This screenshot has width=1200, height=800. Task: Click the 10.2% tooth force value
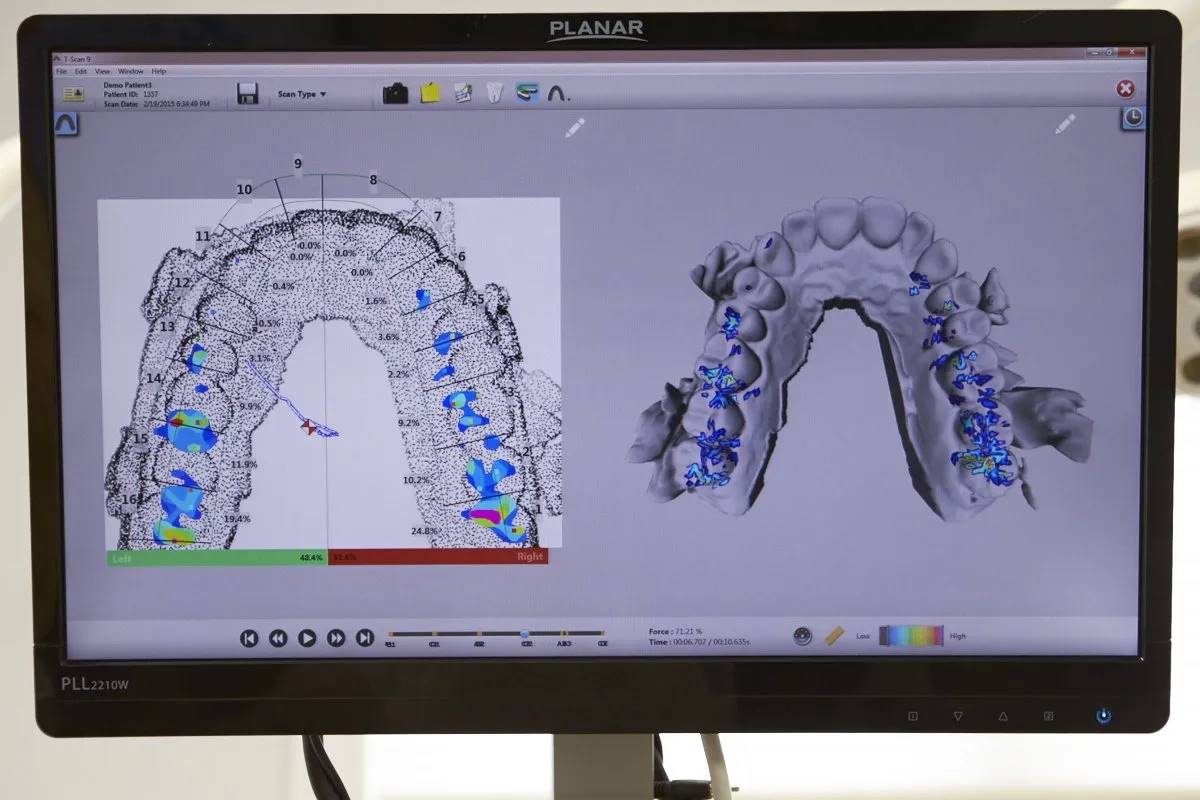(416, 481)
